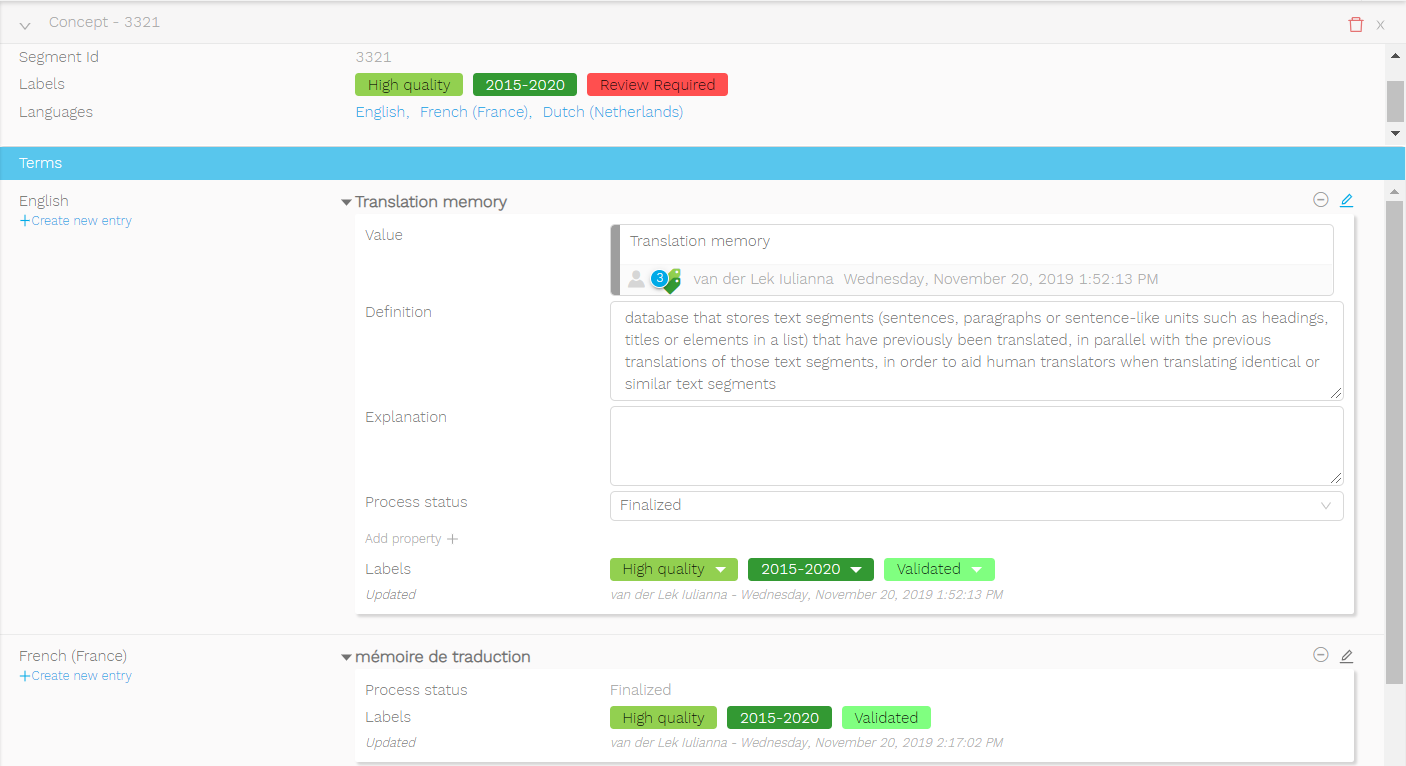Image resolution: width=1406 pixels, height=766 pixels.
Task: Click the Dutch (Netherlands) language link
Action: click(612, 112)
